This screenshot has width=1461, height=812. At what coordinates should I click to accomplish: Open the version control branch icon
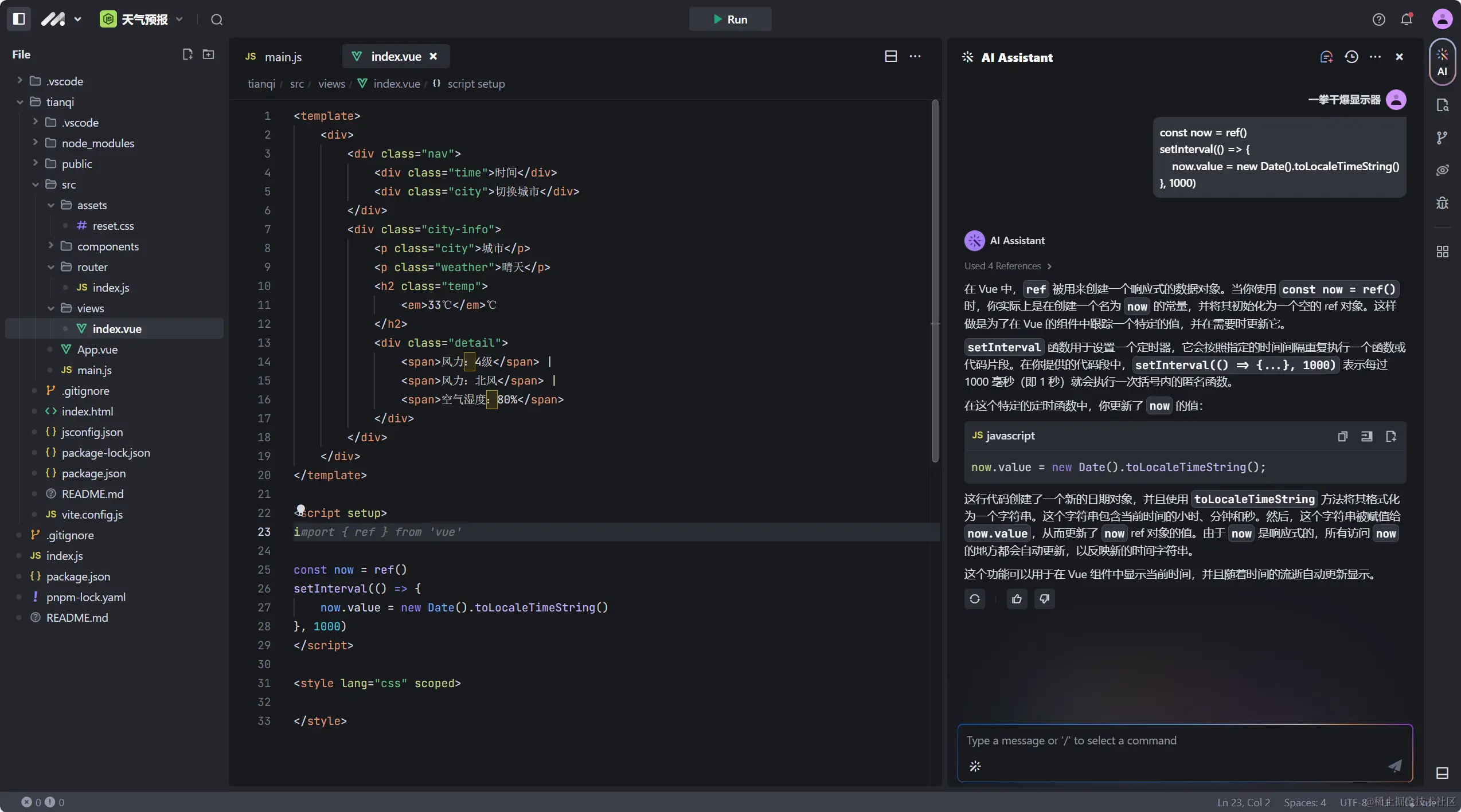click(1442, 138)
